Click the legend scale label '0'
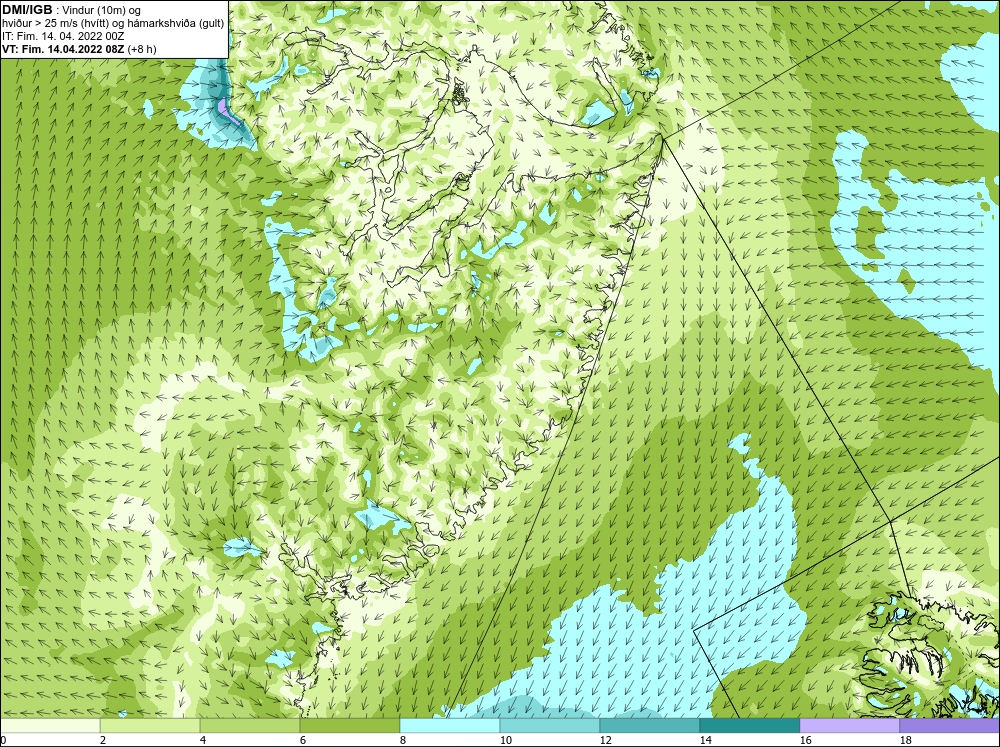Screen dimensions: 1000x747 pos(3,740)
